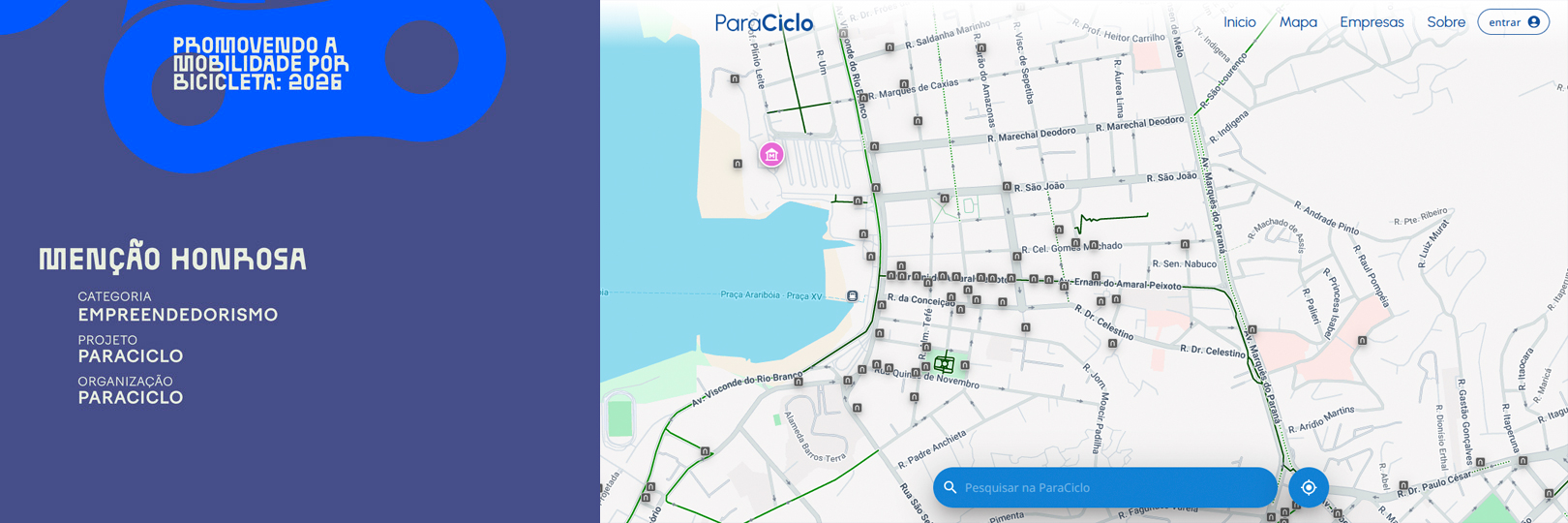Click the pink museum marker on the map
Image resolution: width=1568 pixels, height=523 pixels.
(x=771, y=155)
